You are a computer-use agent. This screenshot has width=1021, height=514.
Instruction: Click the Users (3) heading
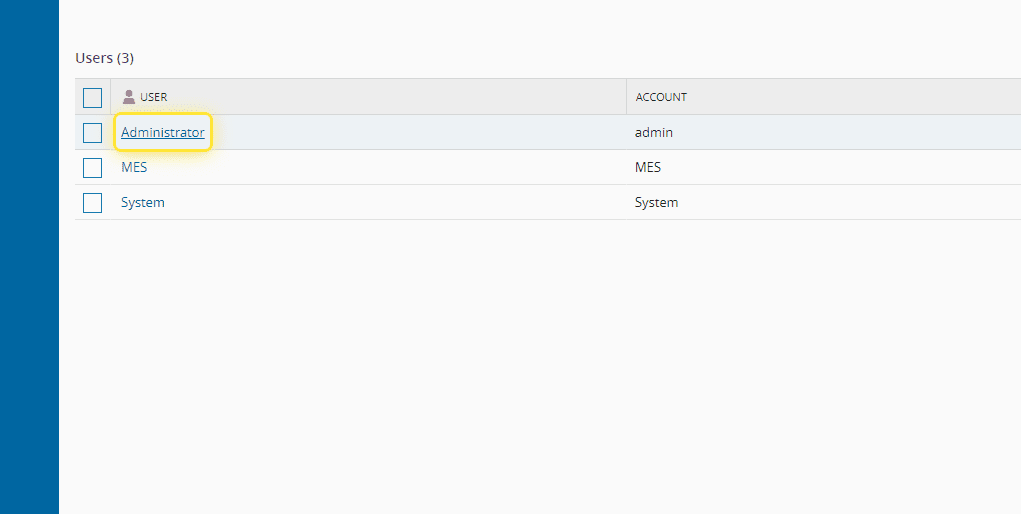pyautogui.click(x=105, y=58)
